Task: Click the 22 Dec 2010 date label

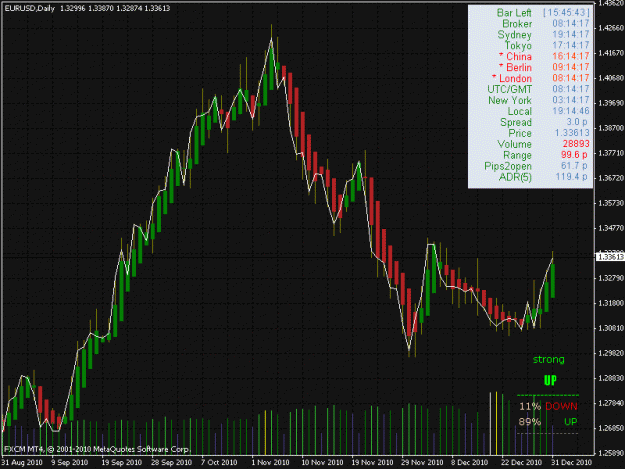Action: pos(521,463)
